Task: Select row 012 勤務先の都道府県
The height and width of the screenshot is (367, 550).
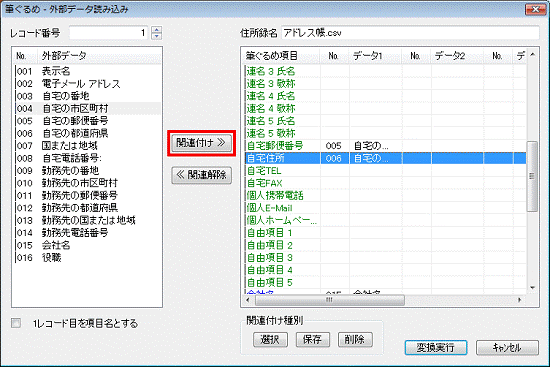Action: coord(87,208)
